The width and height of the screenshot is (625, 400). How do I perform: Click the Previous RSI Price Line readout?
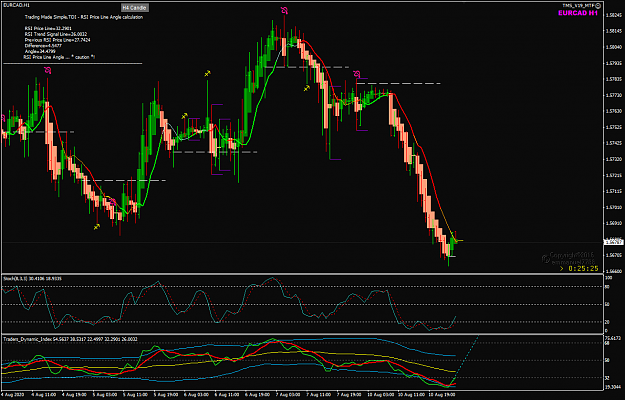57,40
